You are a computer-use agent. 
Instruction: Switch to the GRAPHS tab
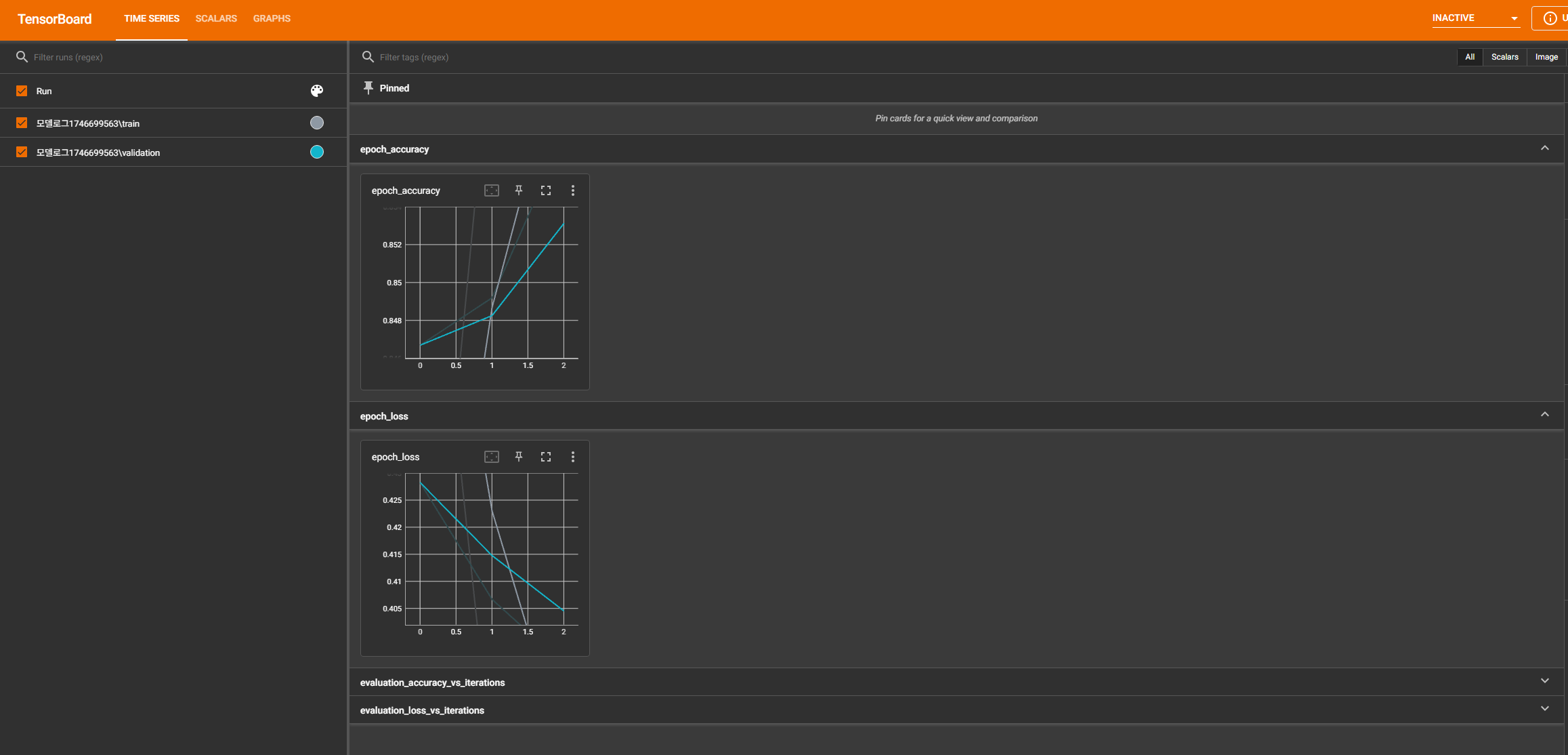(x=272, y=18)
